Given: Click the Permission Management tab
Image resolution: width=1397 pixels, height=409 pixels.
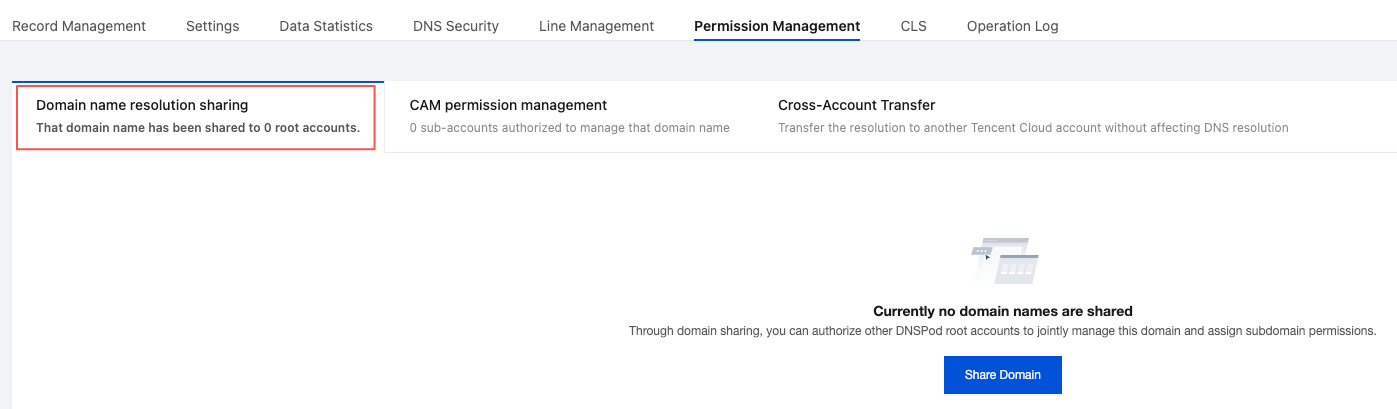Looking at the screenshot, I should coord(777,26).
